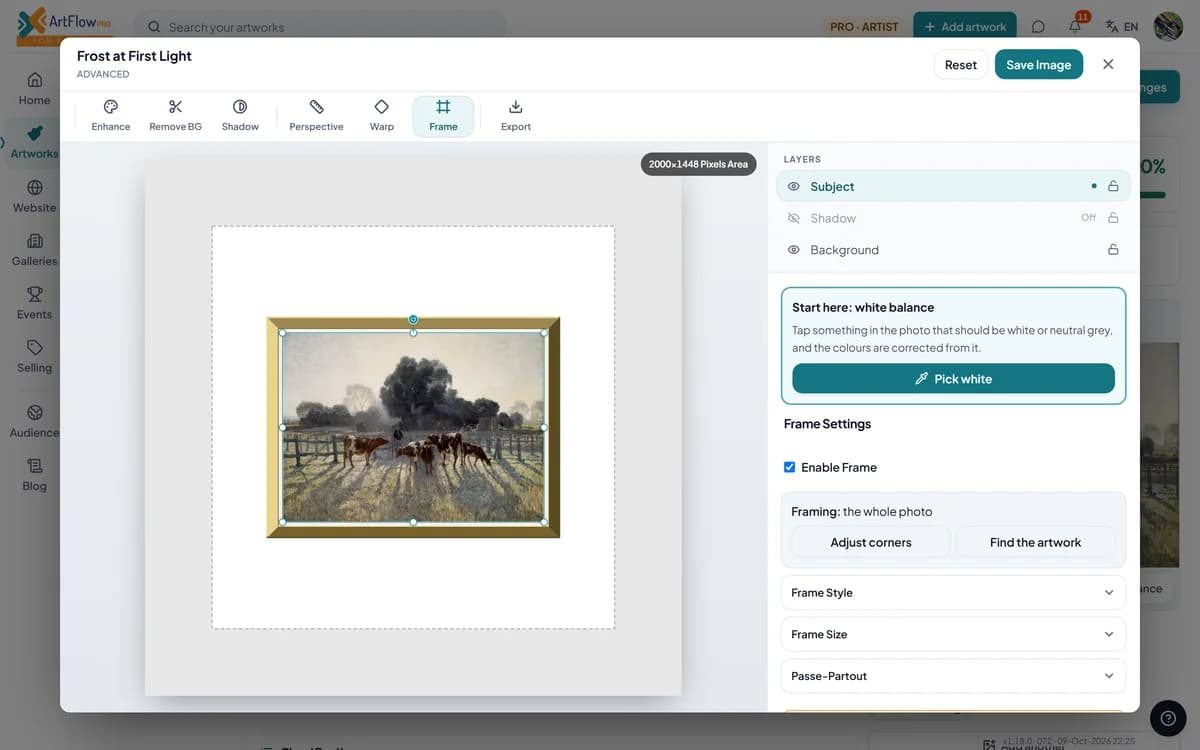1200x750 pixels.
Task: Open help question mark button
Action: pyautogui.click(x=1168, y=718)
